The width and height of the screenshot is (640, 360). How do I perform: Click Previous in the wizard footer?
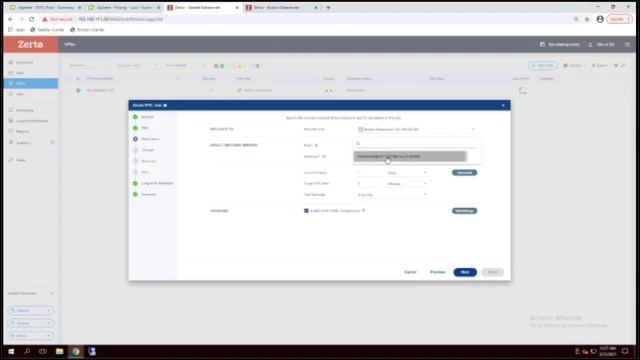point(438,272)
